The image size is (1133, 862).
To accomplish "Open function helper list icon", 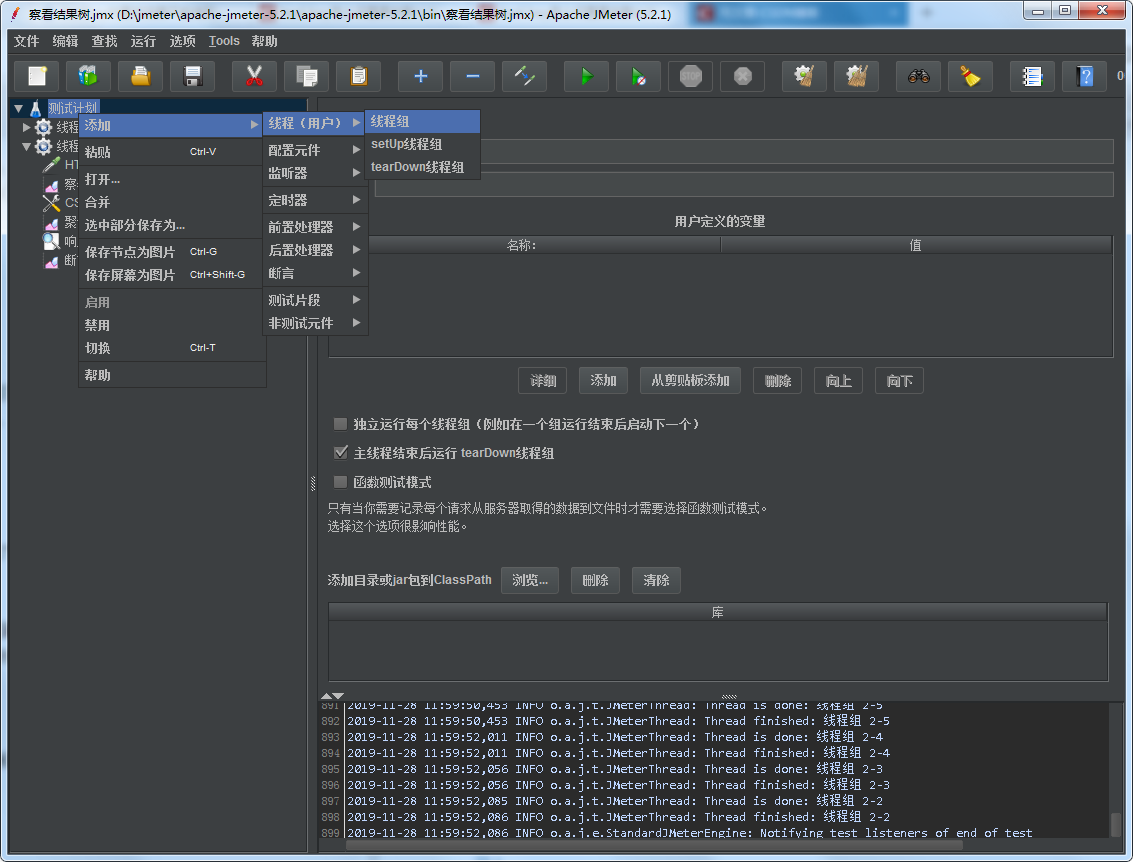I will coord(1033,76).
